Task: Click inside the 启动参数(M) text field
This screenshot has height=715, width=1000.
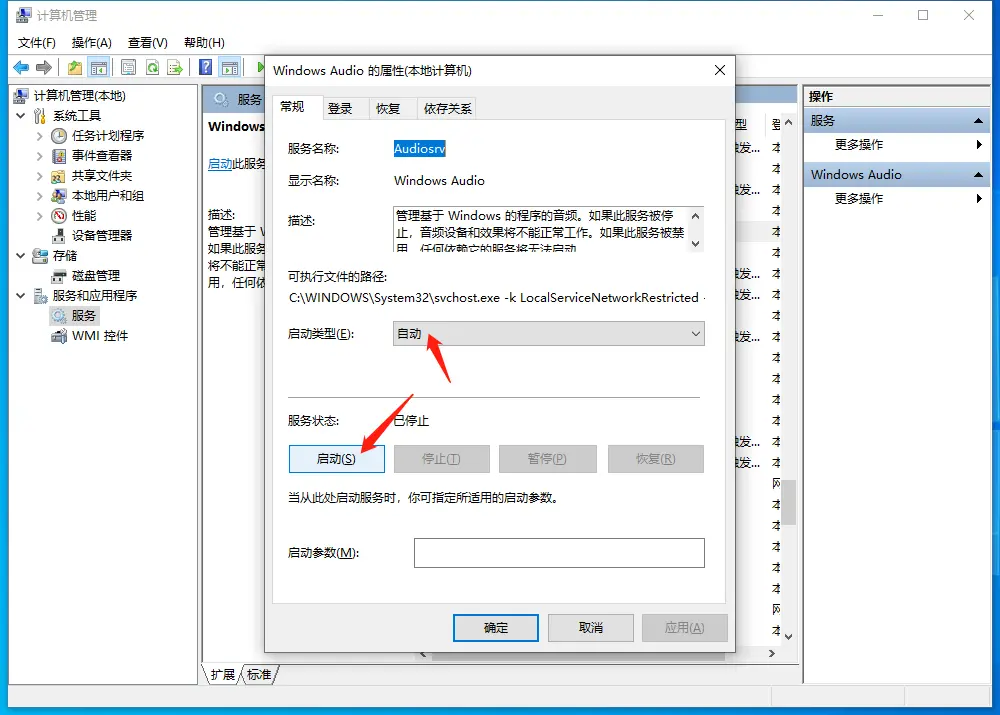Action: point(559,552)
